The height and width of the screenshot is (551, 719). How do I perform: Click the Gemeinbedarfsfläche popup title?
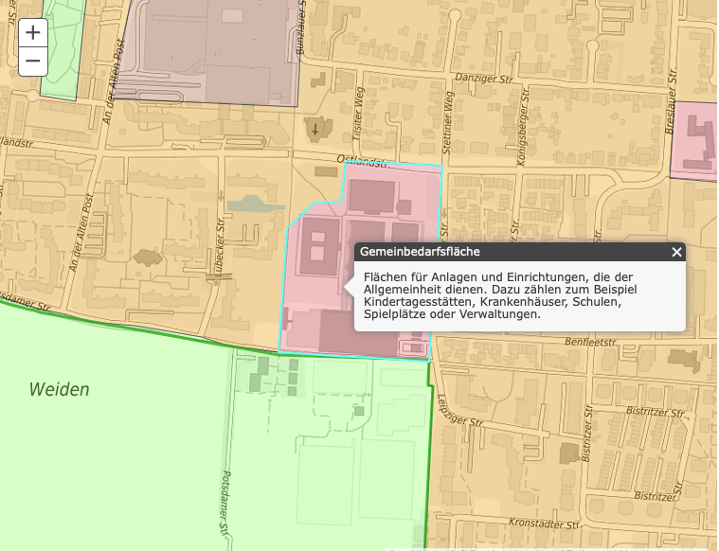click(x=420, y=252)
